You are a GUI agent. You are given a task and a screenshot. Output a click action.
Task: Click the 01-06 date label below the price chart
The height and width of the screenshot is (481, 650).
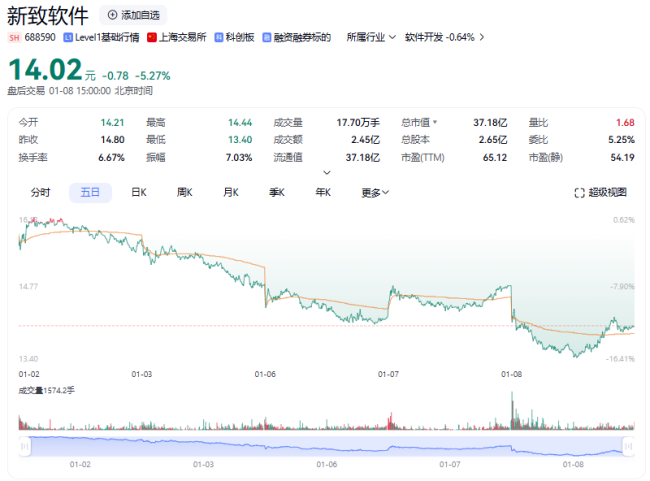tap(265, 374)
